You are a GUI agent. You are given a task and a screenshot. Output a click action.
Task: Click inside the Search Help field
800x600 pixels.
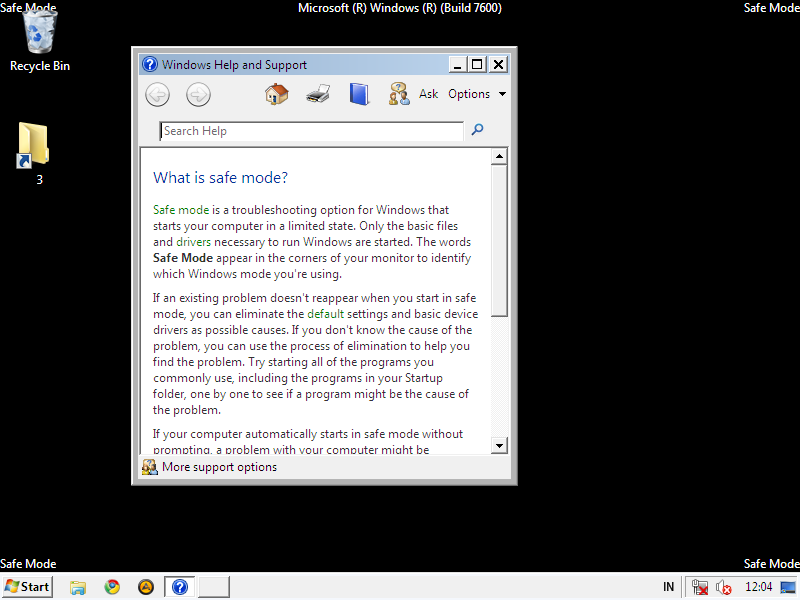point(312,131)
